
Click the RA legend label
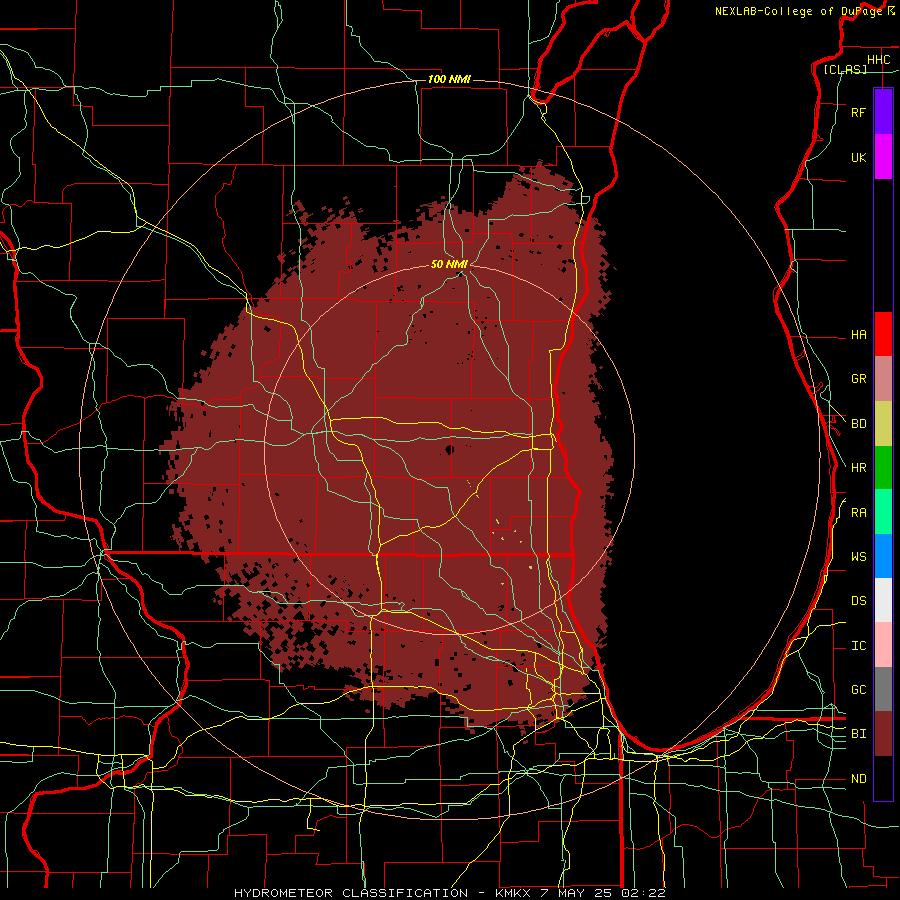[x=858, y=513]
